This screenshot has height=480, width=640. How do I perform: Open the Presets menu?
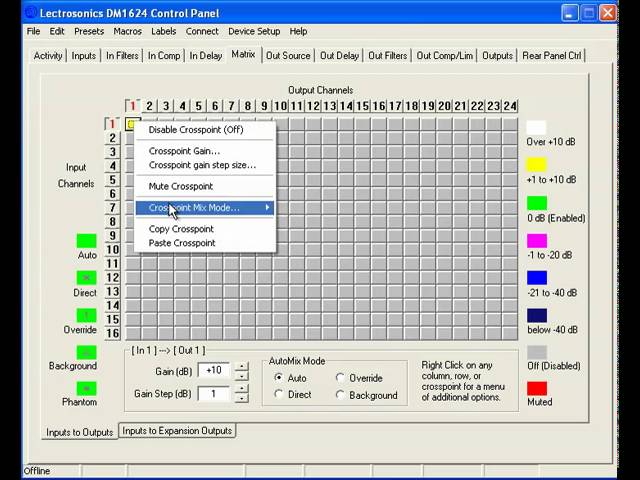click(x=89, y=31)
